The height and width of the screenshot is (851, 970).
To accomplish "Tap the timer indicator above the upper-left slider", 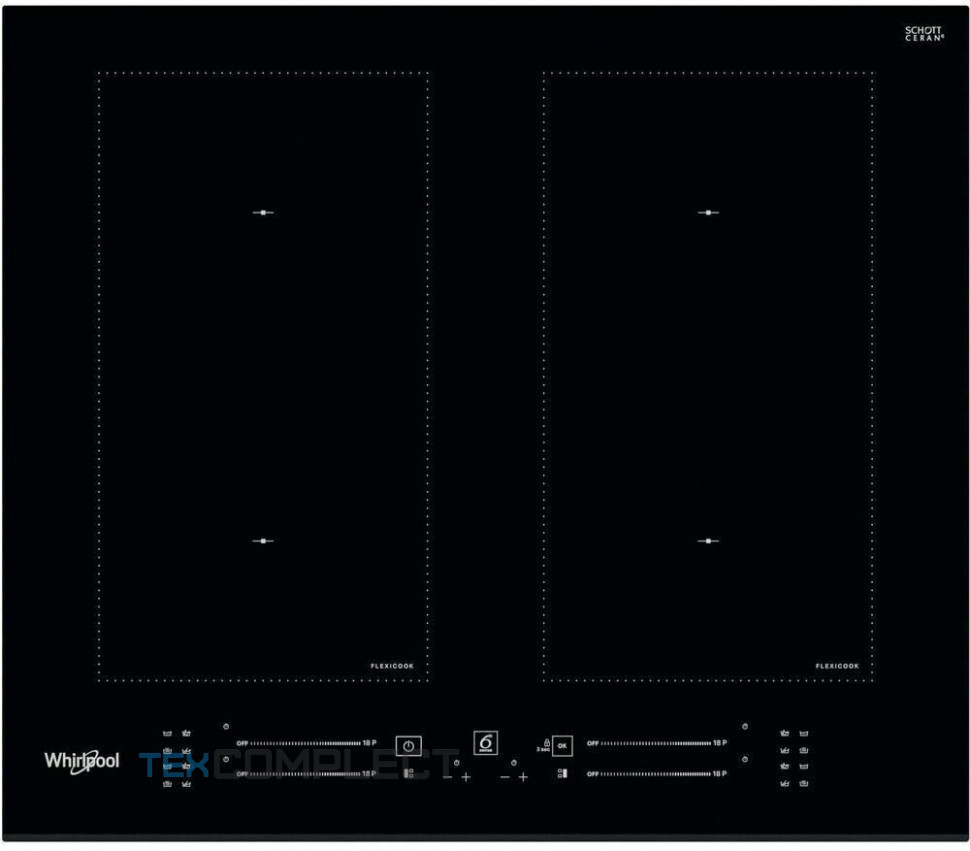I will pos(226,727).
